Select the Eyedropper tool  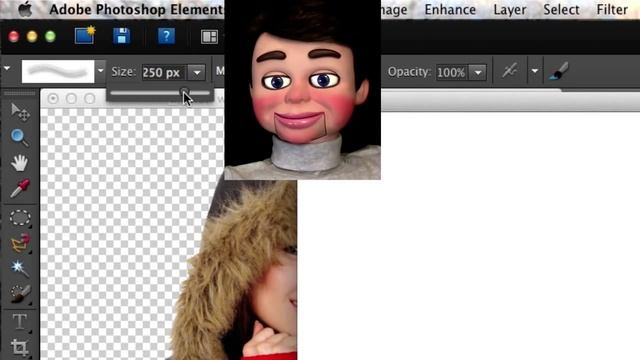[x=20, y=189]
